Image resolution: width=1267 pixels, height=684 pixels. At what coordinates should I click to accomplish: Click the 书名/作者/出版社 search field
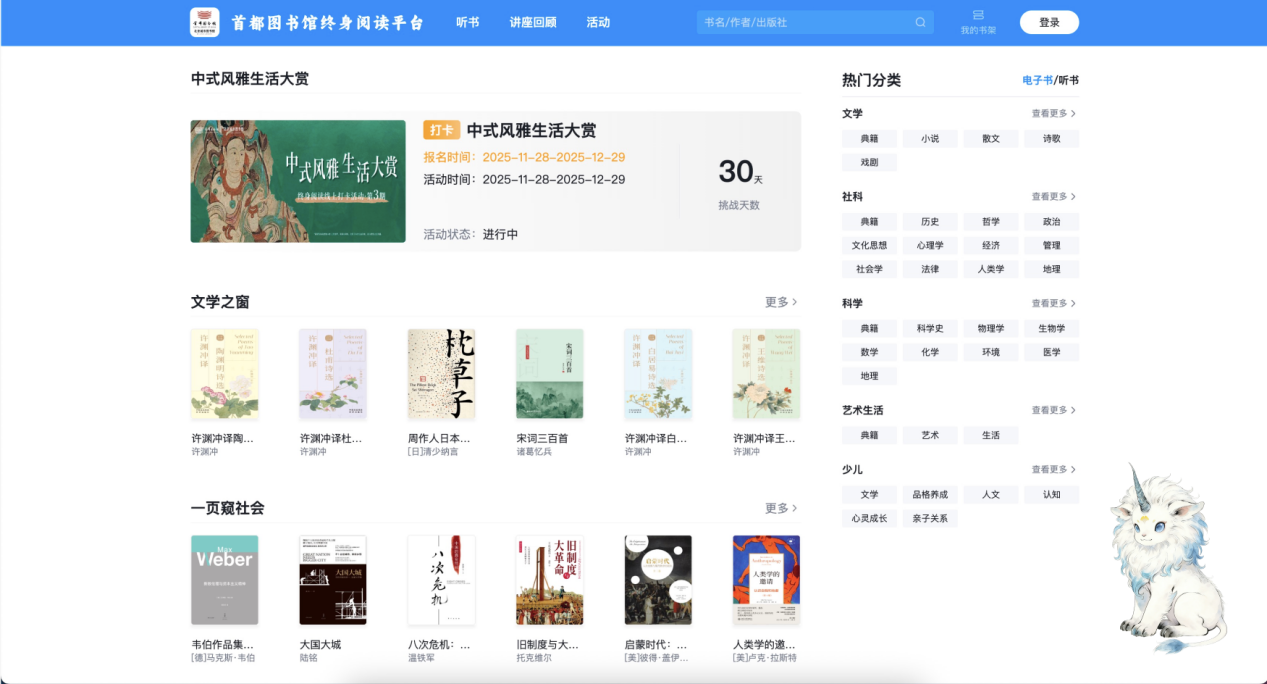click(x=805, y=22)
